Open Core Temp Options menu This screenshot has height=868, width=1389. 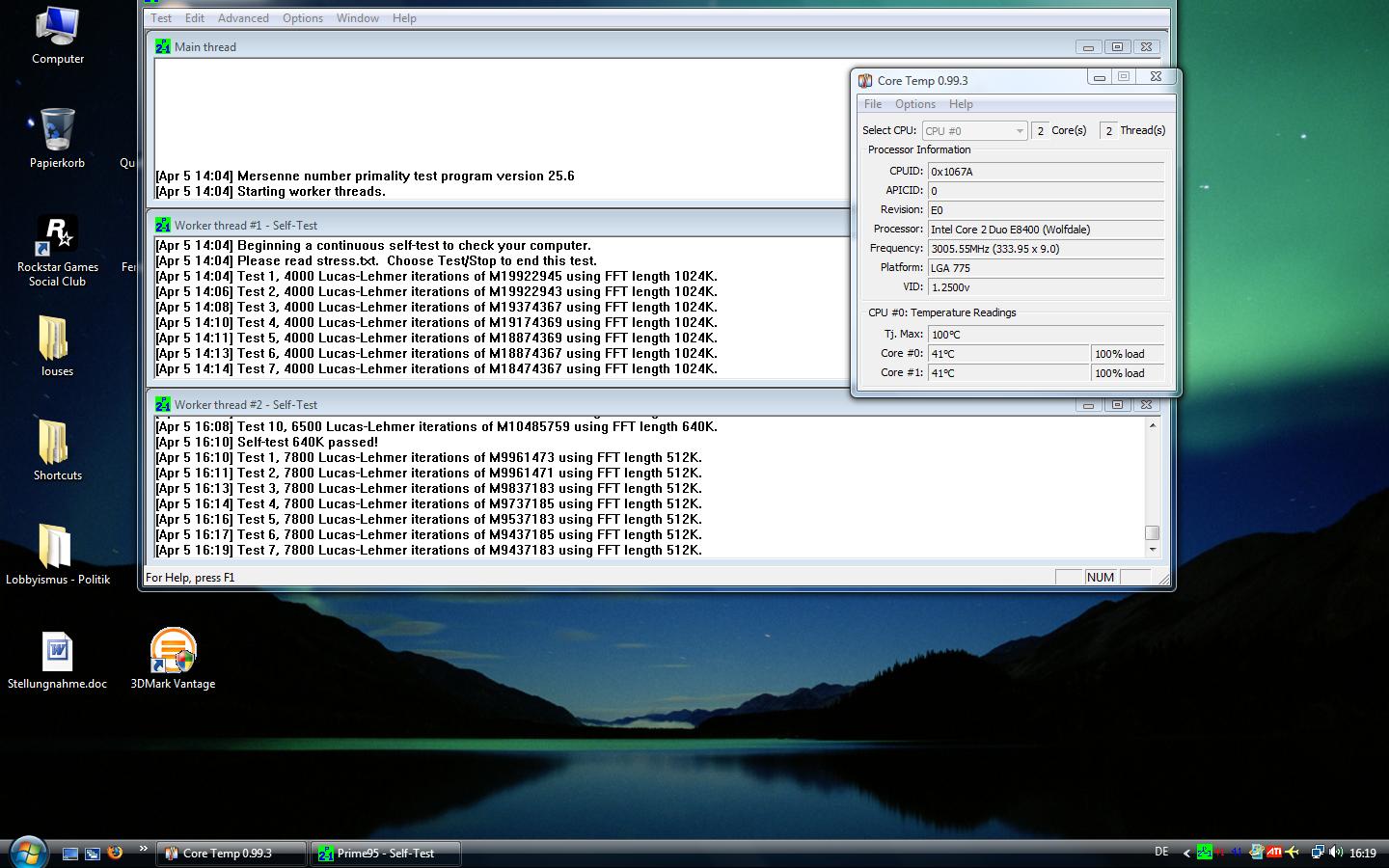915,104
